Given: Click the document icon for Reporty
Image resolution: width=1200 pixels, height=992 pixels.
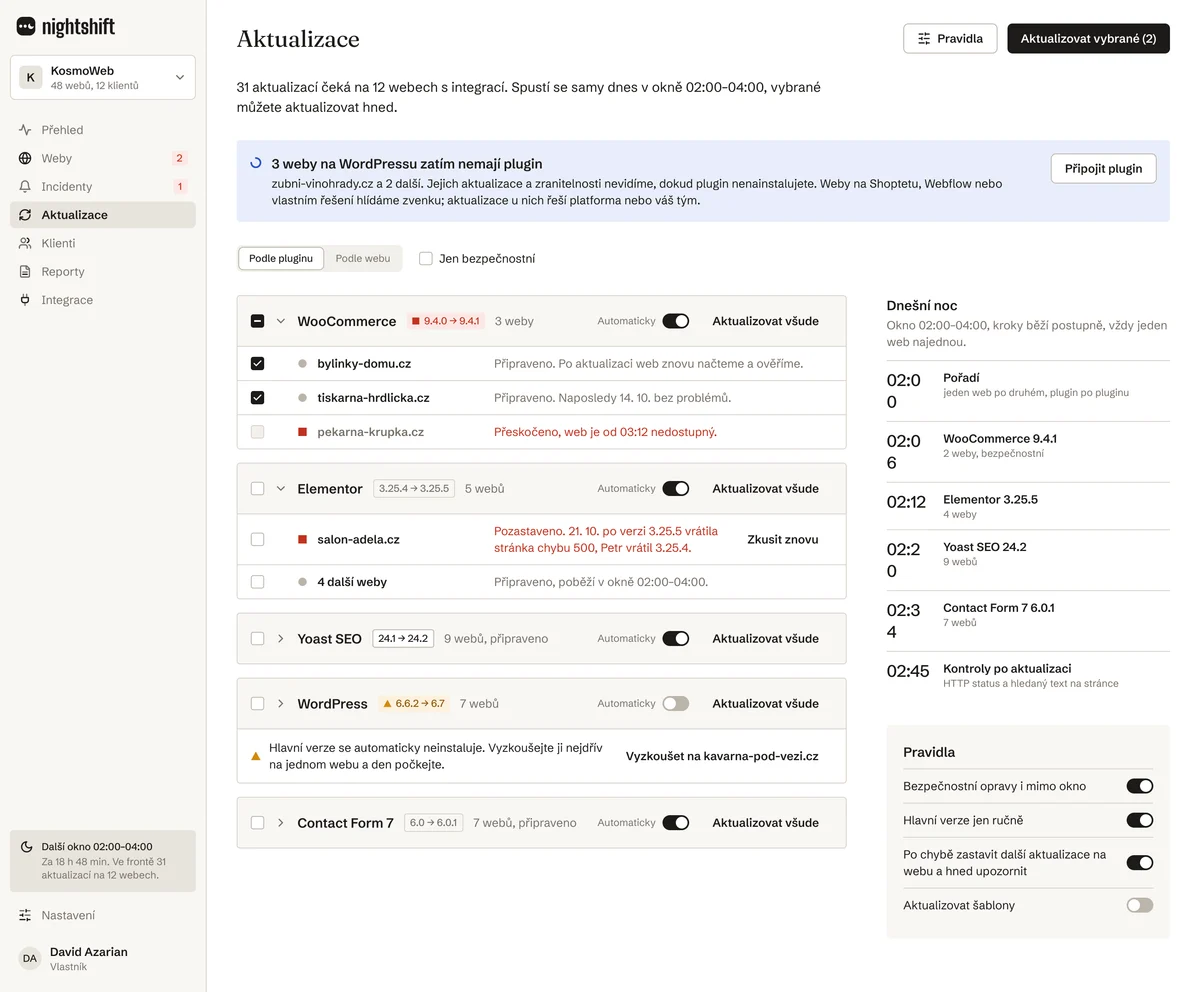Looking at the screenshot, I should [x=25, y=272].
